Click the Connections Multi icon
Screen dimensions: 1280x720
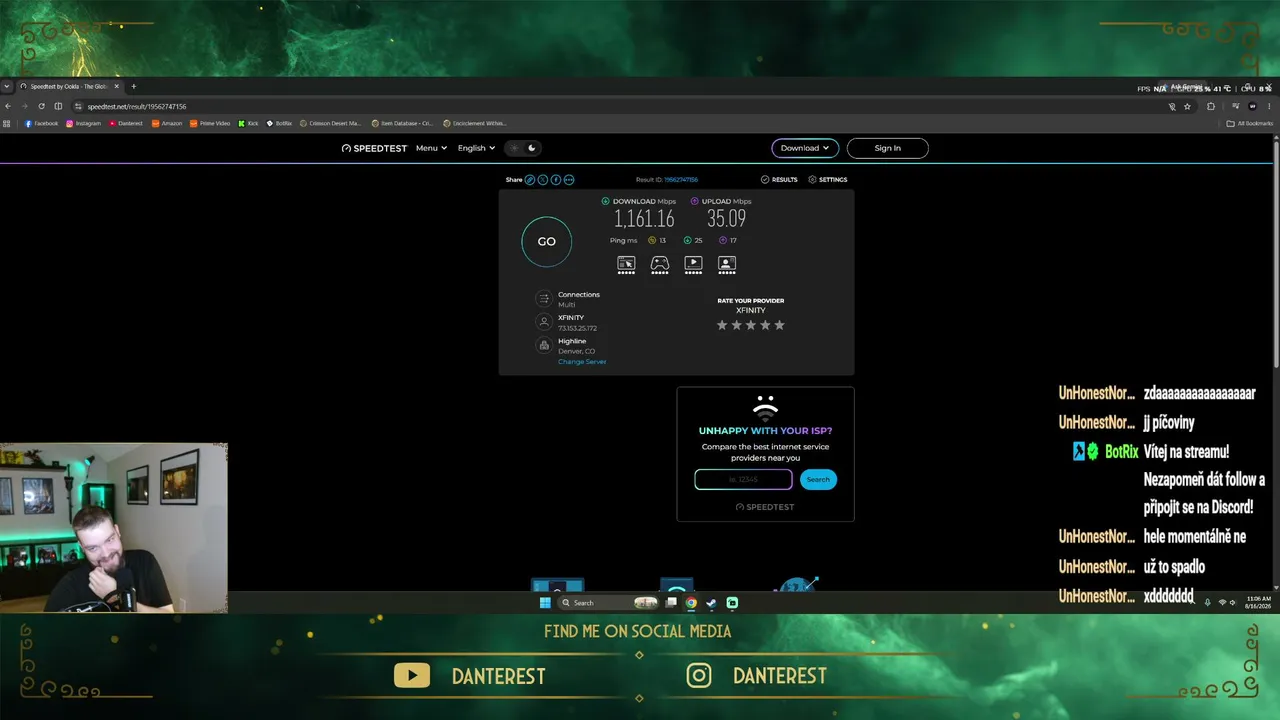(544, 298)
